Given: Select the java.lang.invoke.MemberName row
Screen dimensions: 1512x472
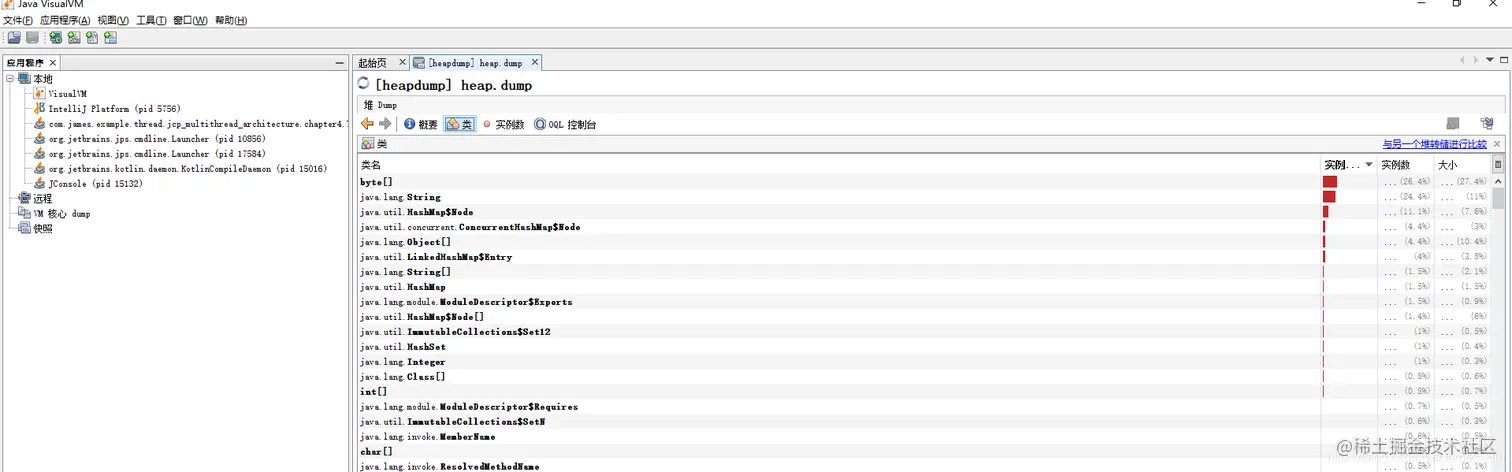Looking at the screenshot, I should (924, 437).
